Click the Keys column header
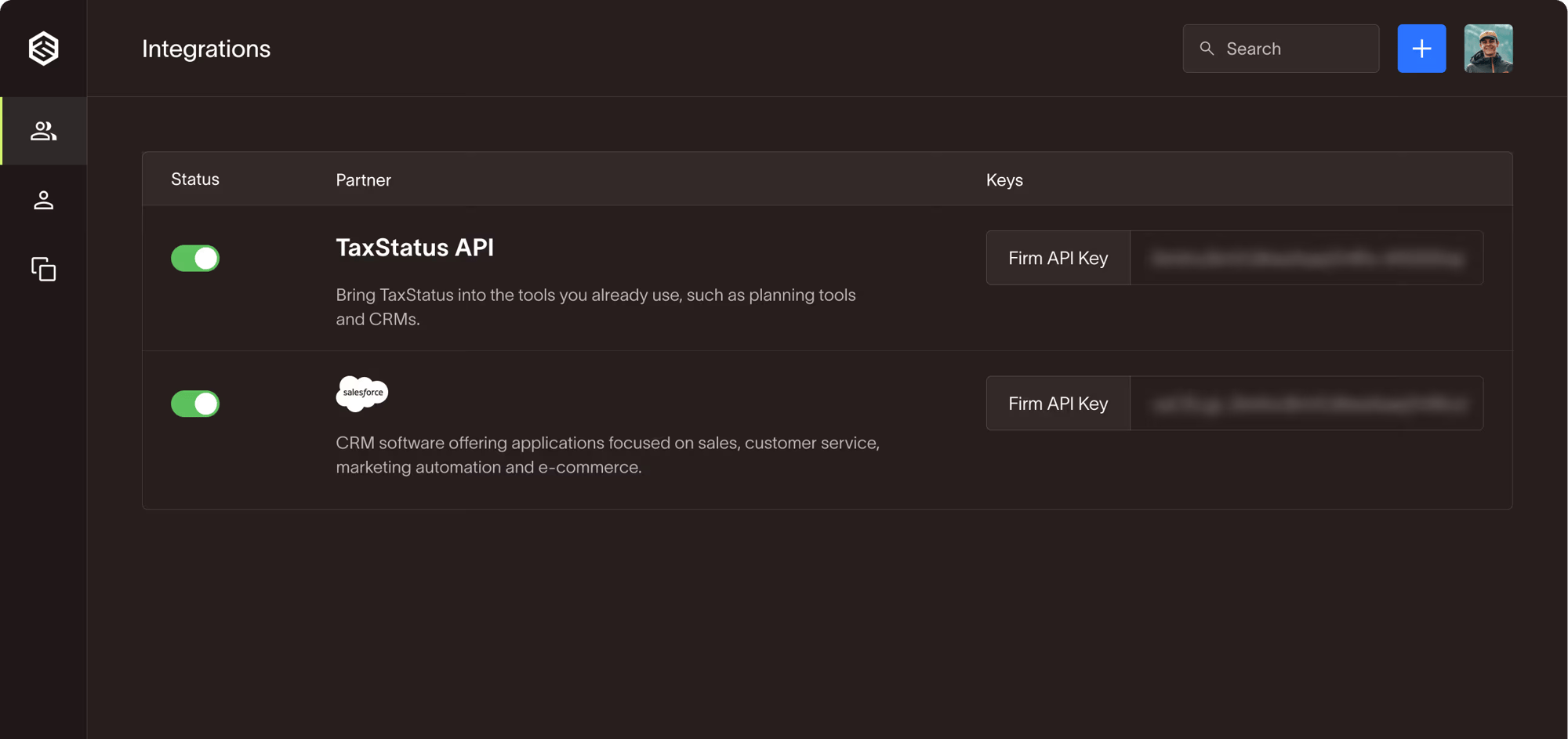Viewport: 1568px width, 739px height. tap(1004, 179)
